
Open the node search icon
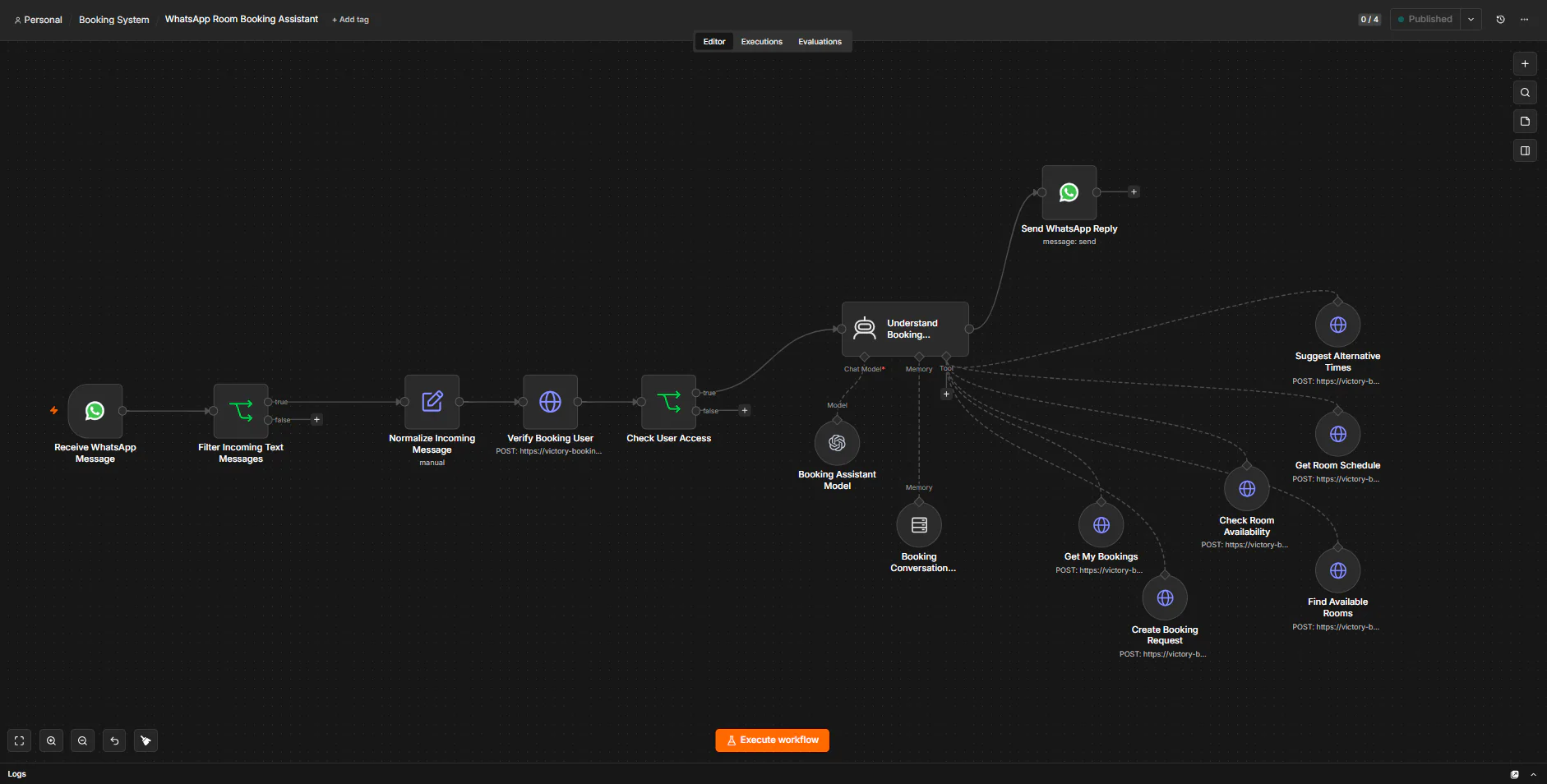1525,93
